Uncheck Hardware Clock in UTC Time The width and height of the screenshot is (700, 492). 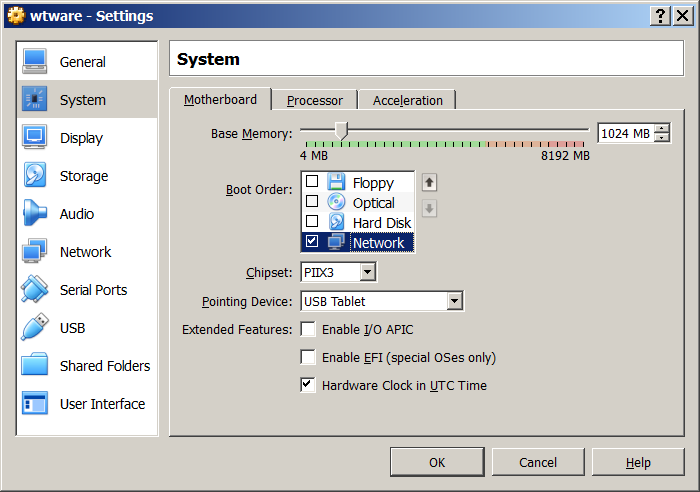click(x=309, y=385)
